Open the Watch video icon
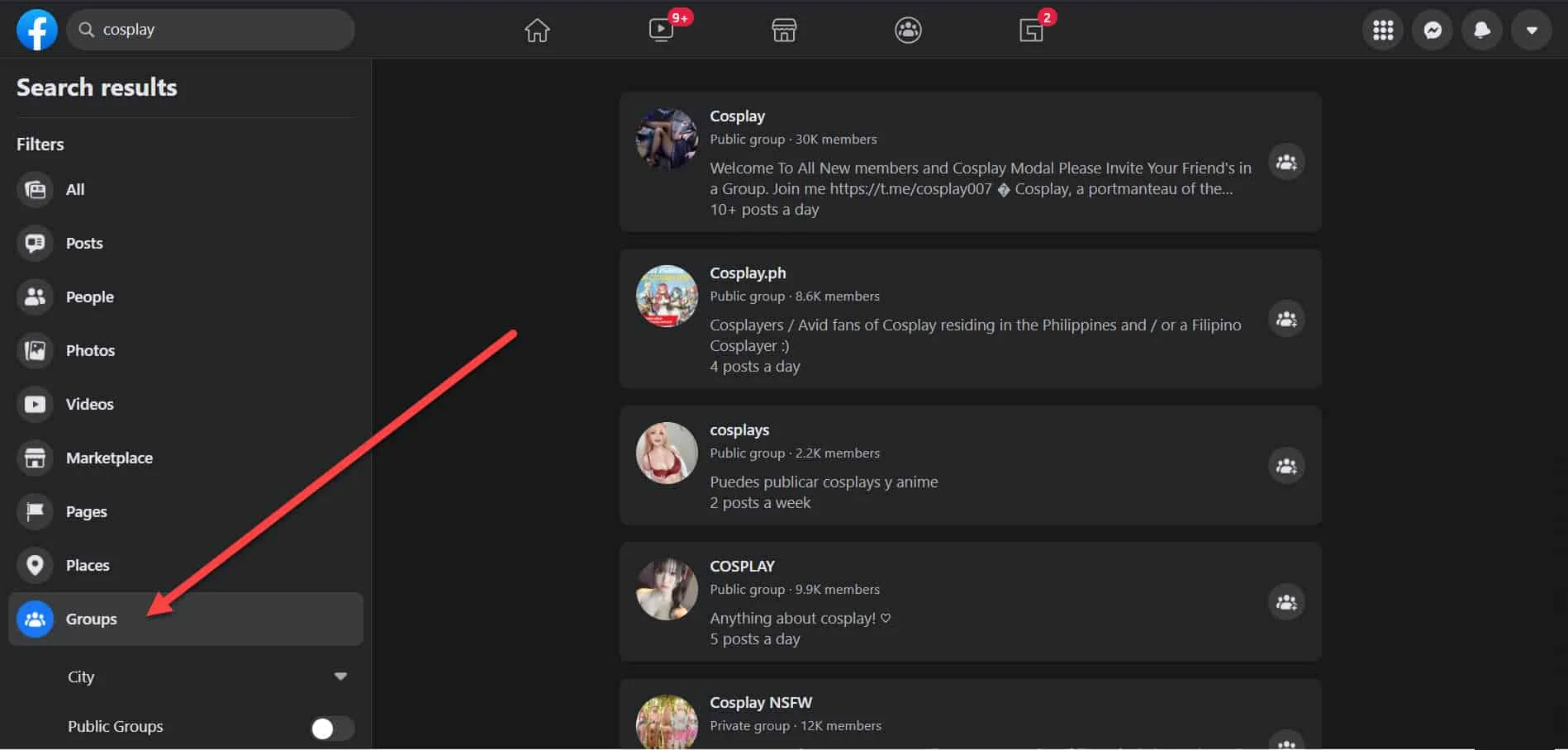This screenshot has height=750, width=1568. pos(661,31)
